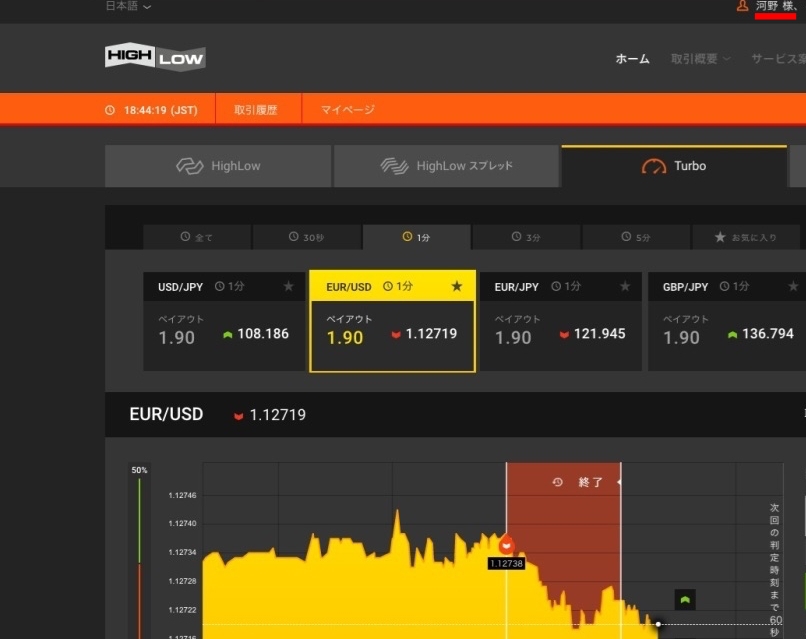Filter by 全て duration

tap(197, 237)
